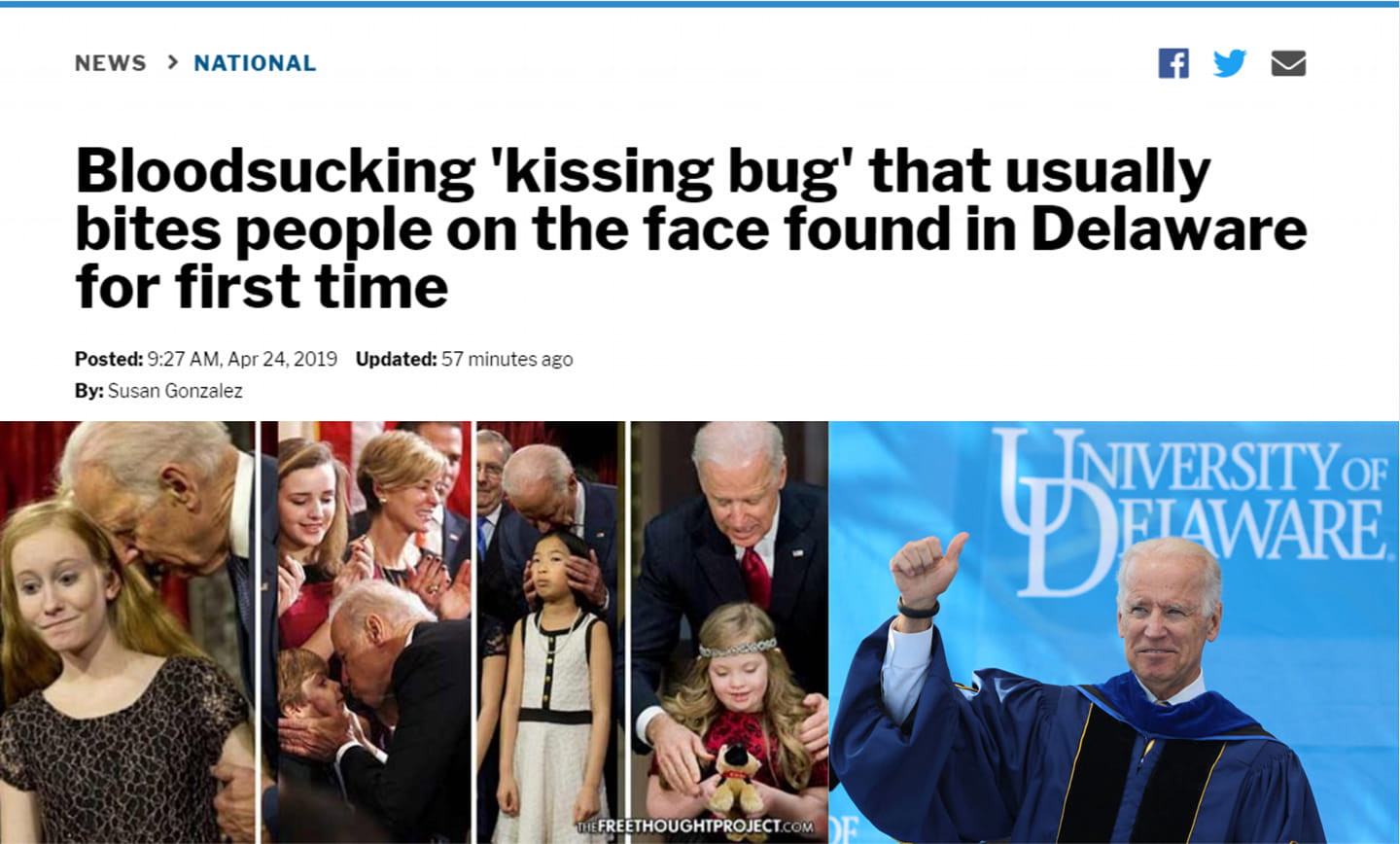Share the article on Twitter
The image size is (1400, 844).
coord(1230,63)
